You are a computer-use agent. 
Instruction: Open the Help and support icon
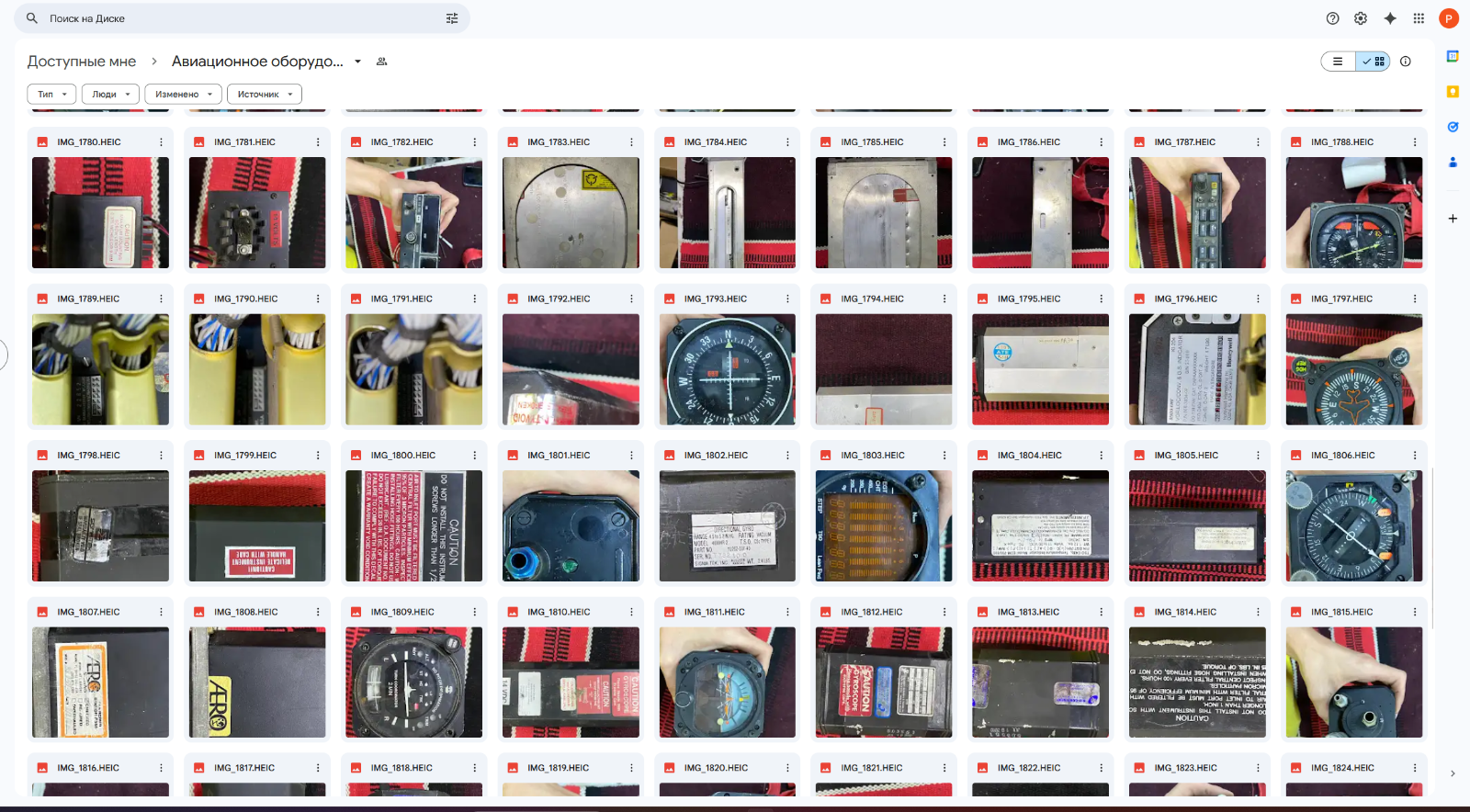tap(1332, 18)
